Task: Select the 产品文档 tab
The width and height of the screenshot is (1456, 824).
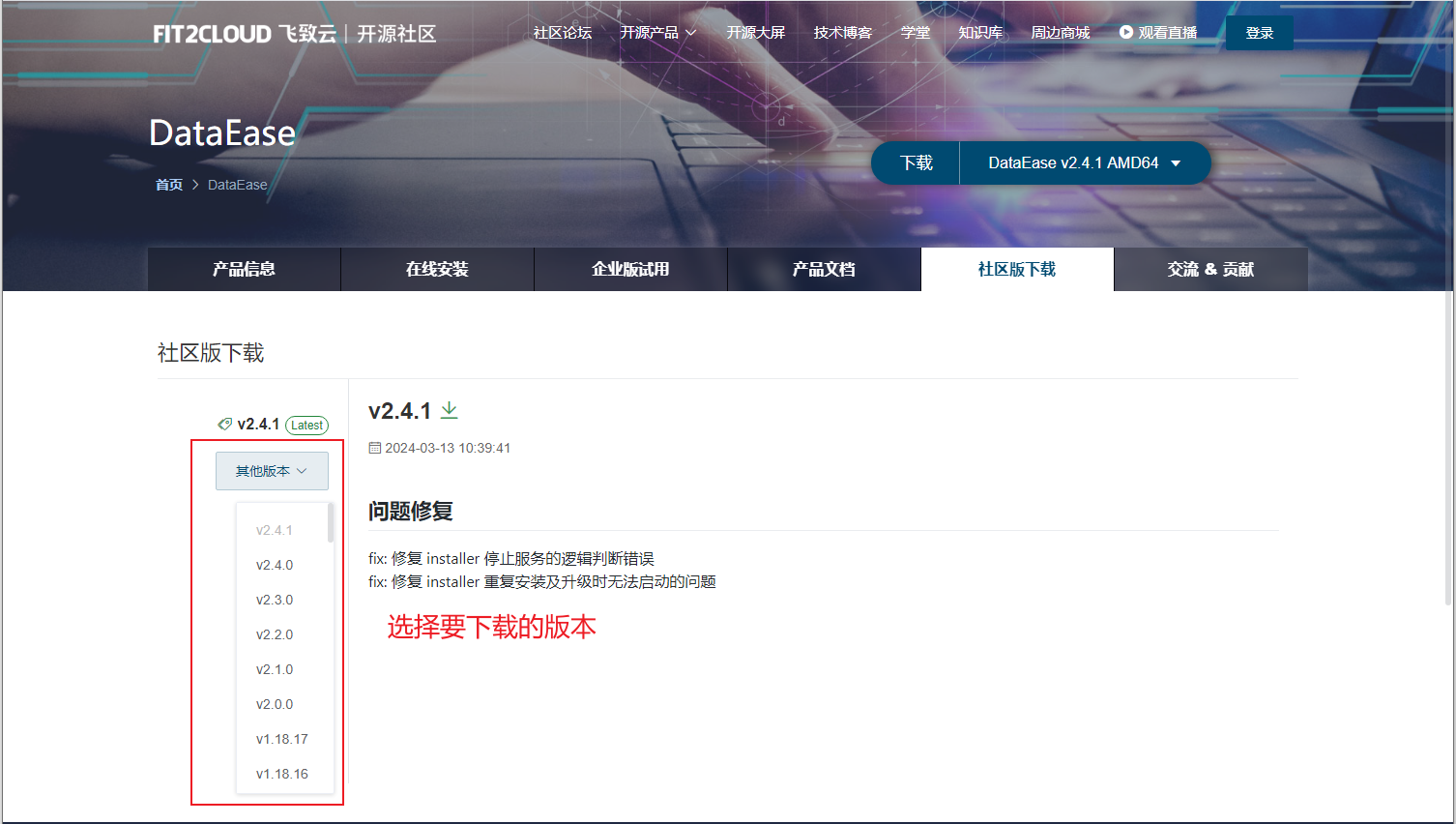Action: tap(824, 269)
